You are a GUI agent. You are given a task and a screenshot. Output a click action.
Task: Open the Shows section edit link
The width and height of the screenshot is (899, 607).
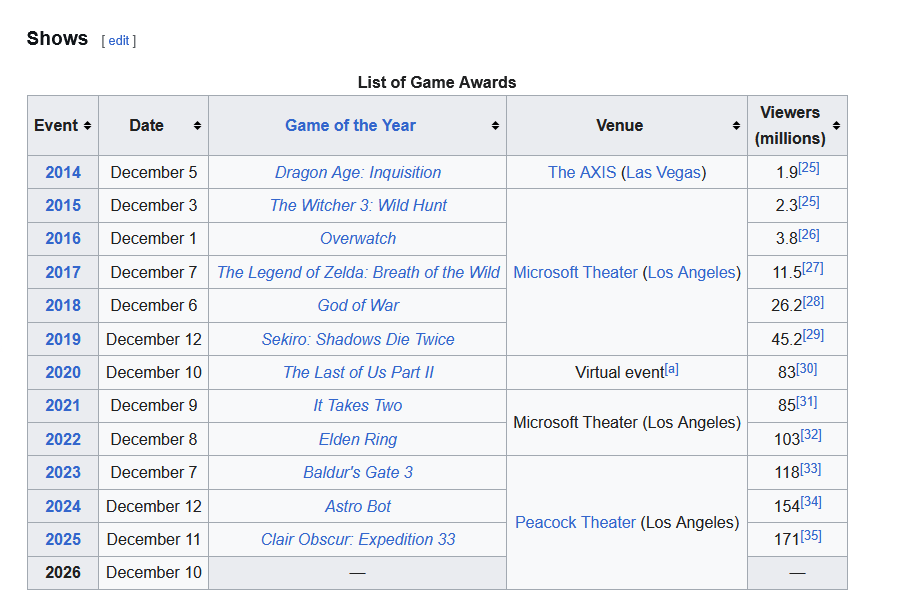tap(119, 41)
